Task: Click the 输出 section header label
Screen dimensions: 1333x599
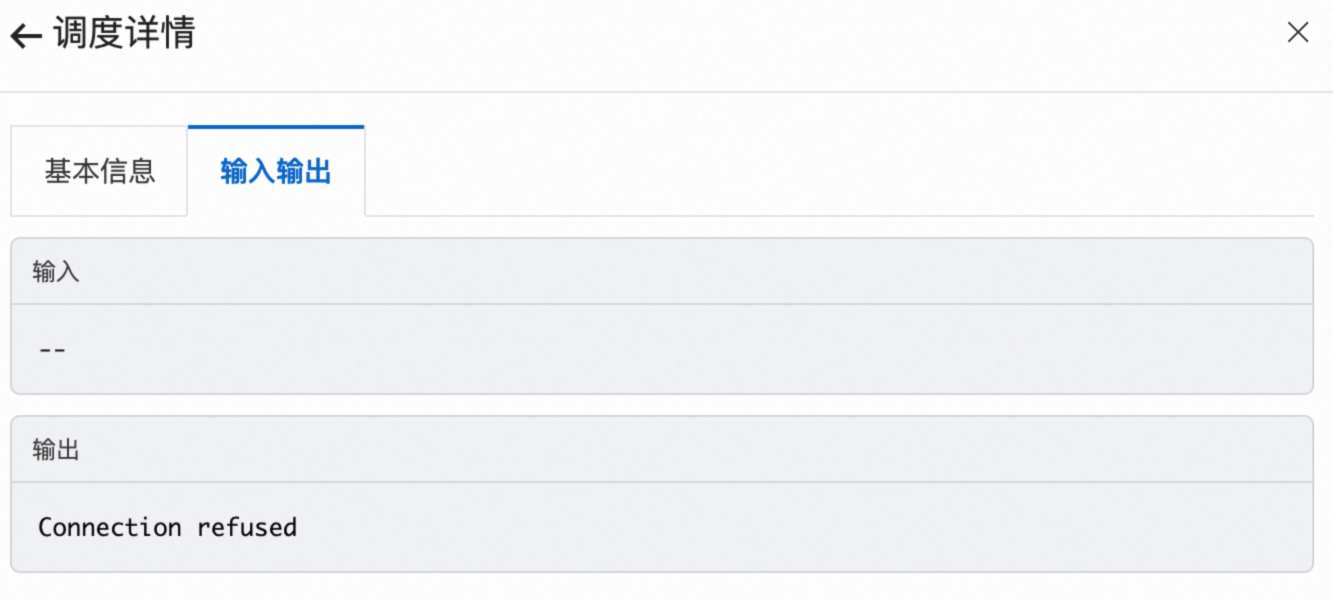Action: click(56, 450)
